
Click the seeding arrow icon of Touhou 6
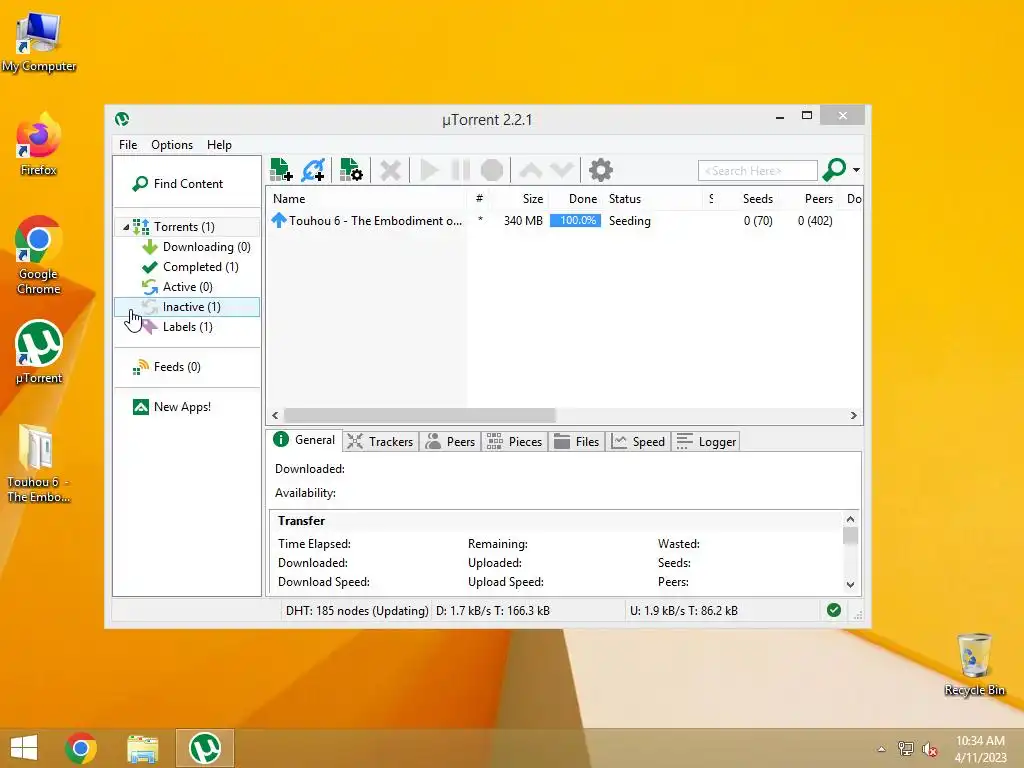[279, 221]
